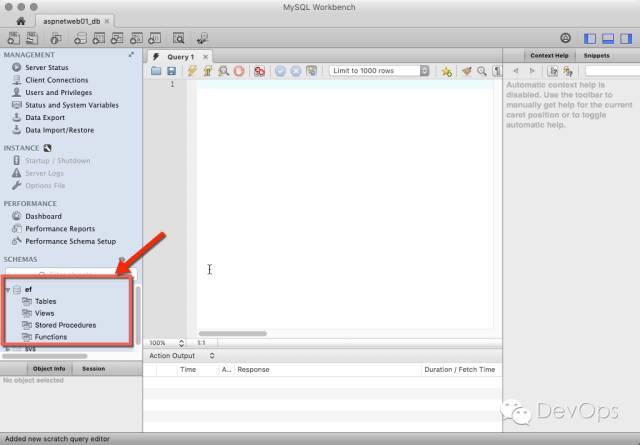Rollback transaction icon
The image size is (640, 445).
coord(296,71)
